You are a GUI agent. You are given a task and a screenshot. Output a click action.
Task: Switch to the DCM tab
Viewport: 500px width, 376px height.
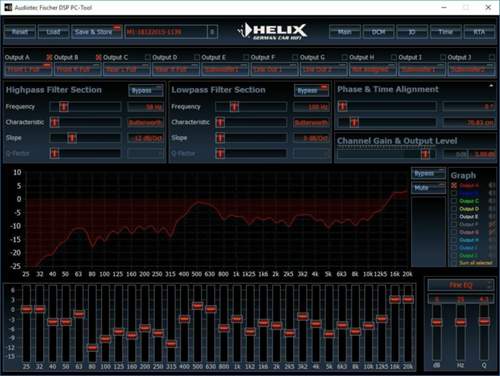coord(378,32)
